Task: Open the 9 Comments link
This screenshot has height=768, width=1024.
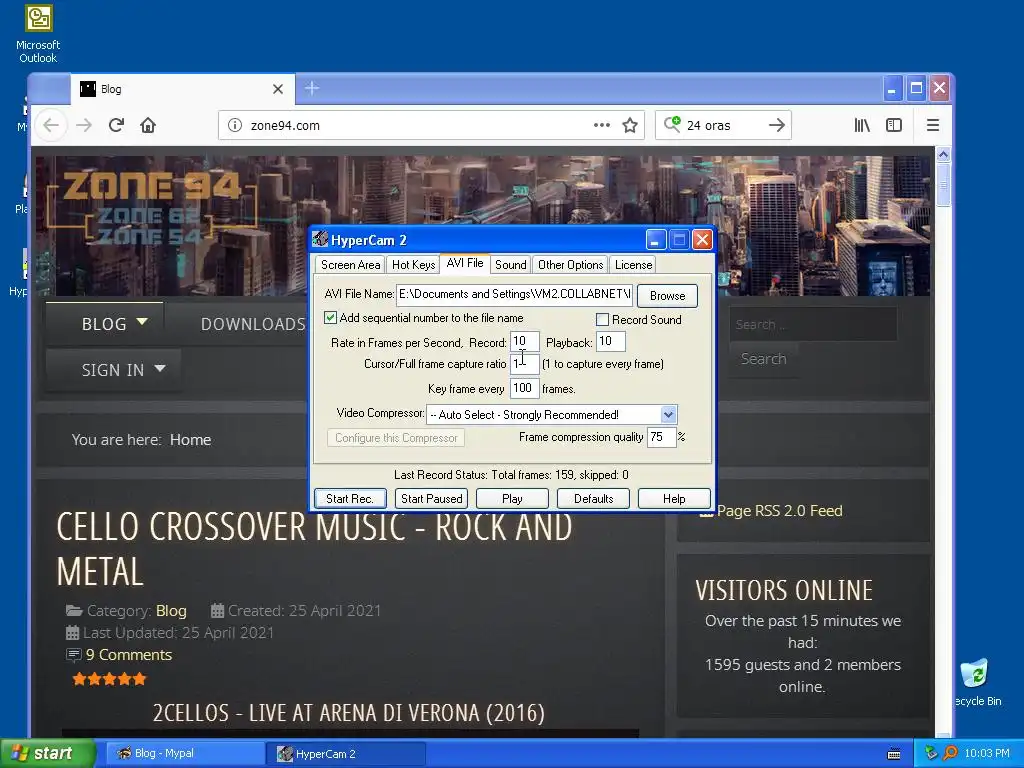Action: [x=129, y=654]
